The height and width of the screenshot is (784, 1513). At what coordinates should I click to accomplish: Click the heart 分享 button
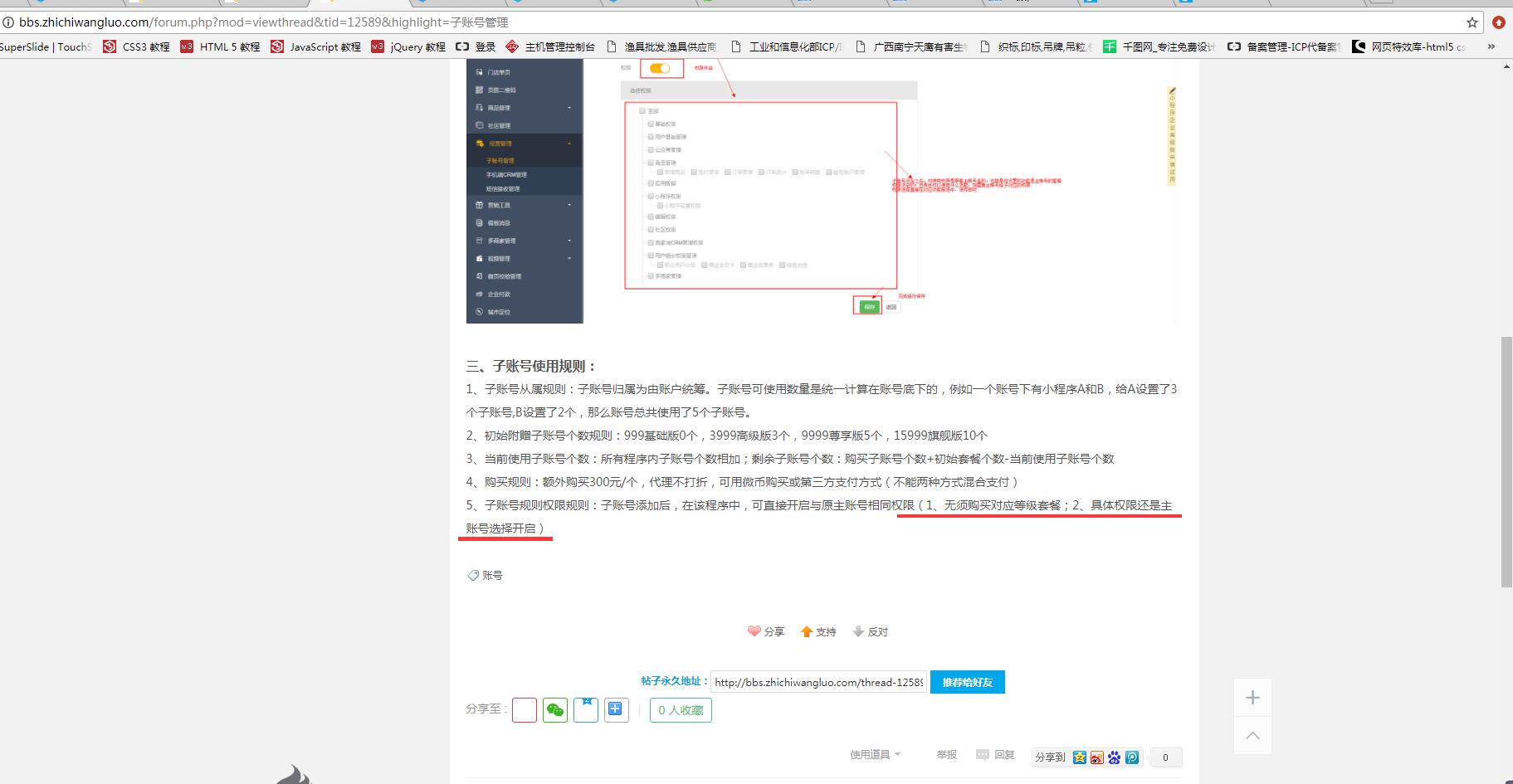765,631
